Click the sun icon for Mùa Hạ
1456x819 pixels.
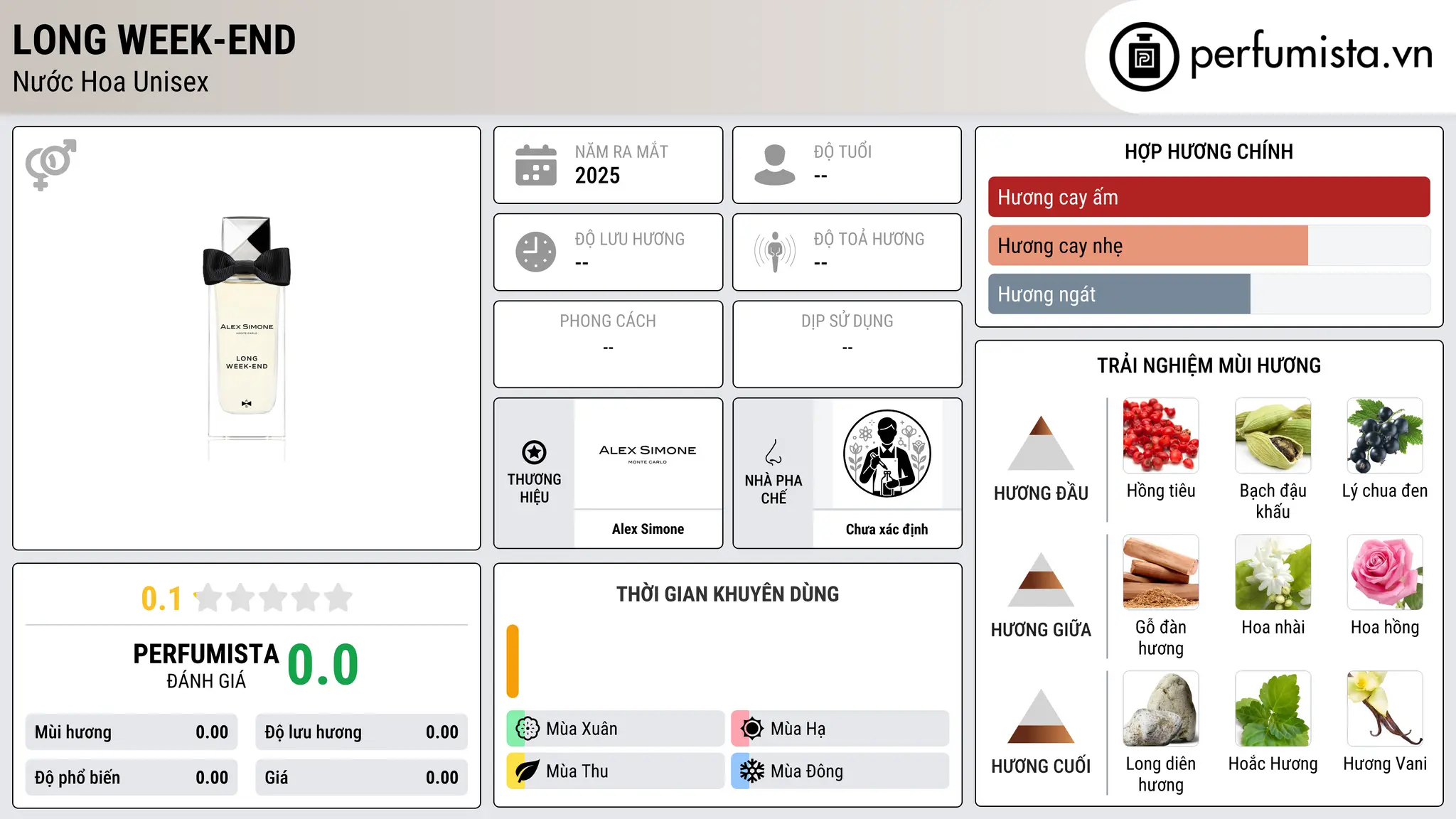752,729
